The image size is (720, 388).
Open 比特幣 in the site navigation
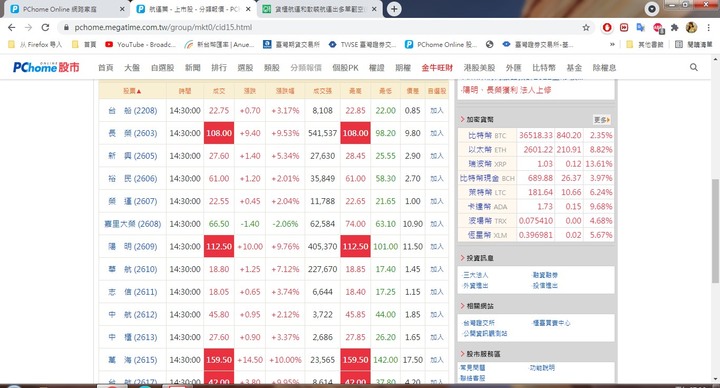pos(544,67)
